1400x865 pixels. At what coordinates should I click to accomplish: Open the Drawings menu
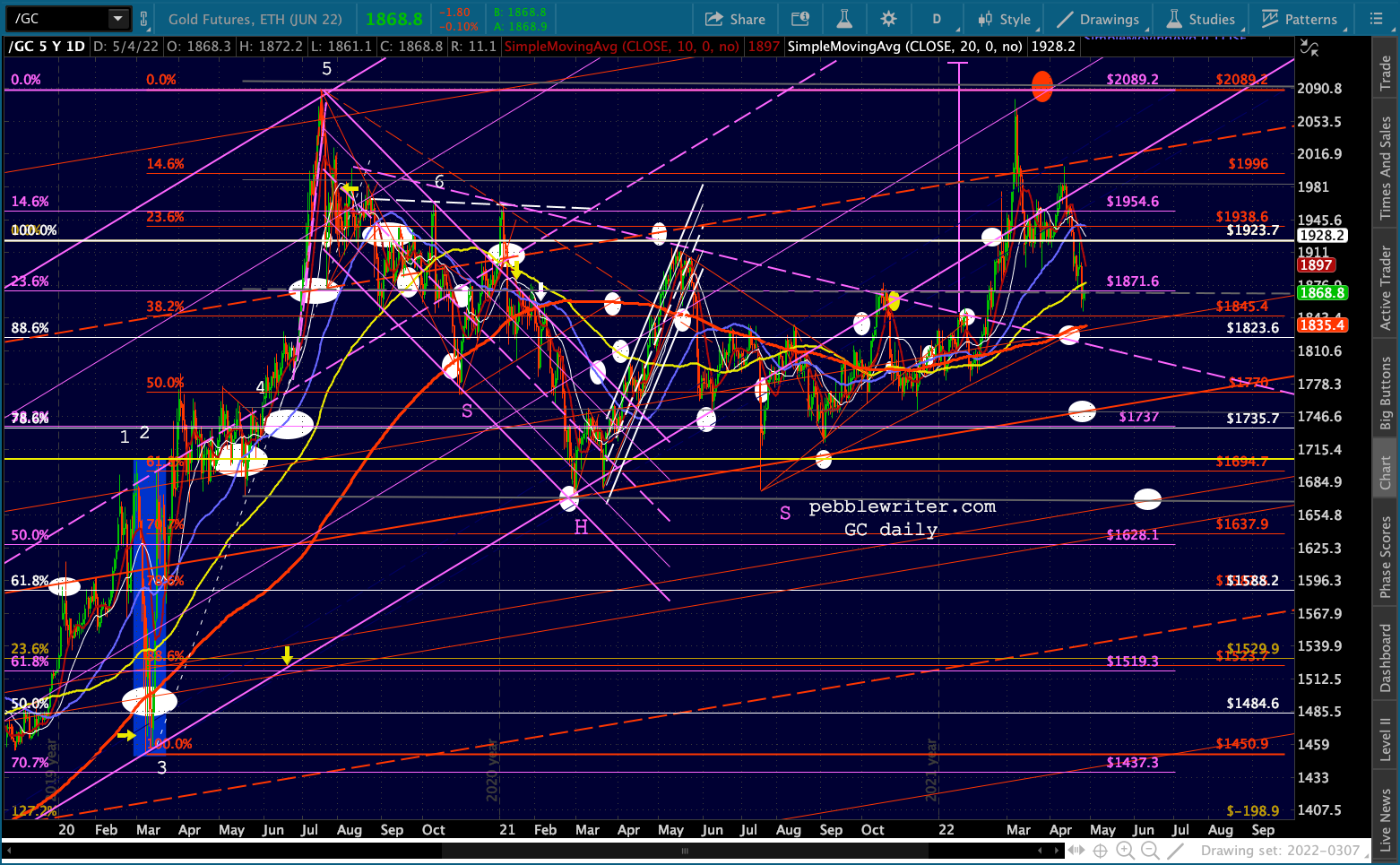pyautogui.click(x=1098, y=19)
